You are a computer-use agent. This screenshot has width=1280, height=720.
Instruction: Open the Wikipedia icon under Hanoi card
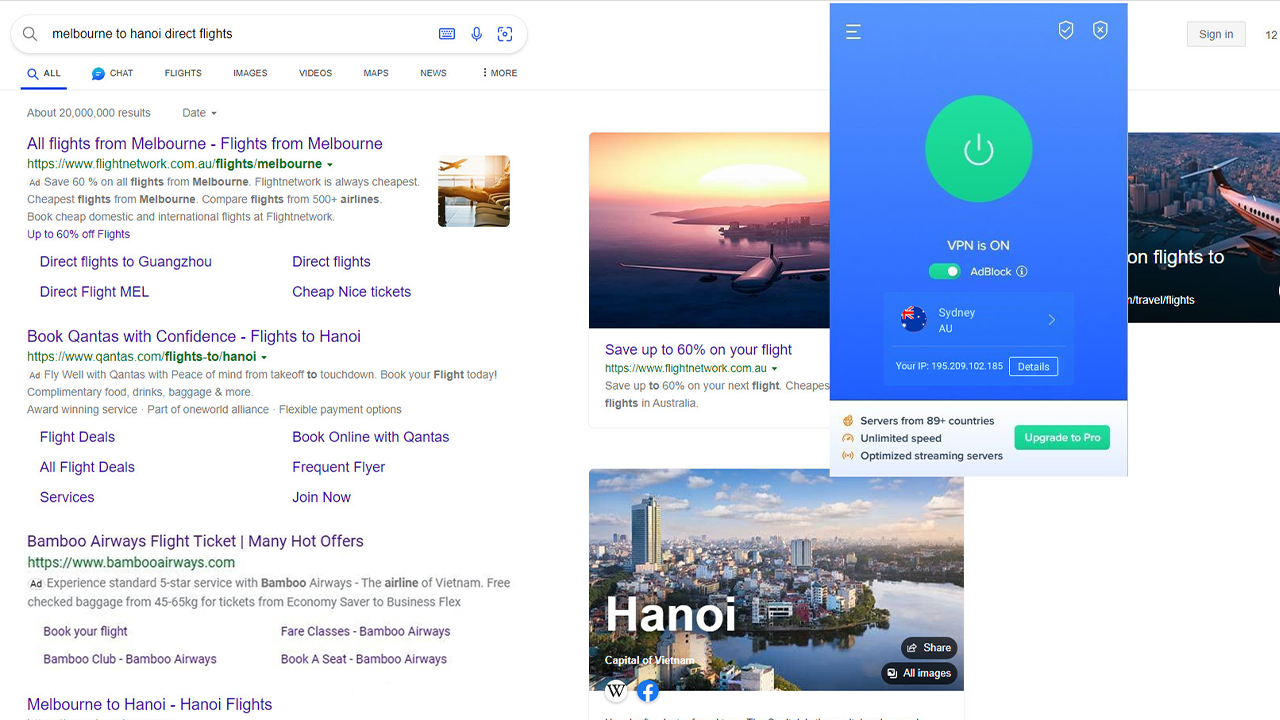tap(616, 690)
